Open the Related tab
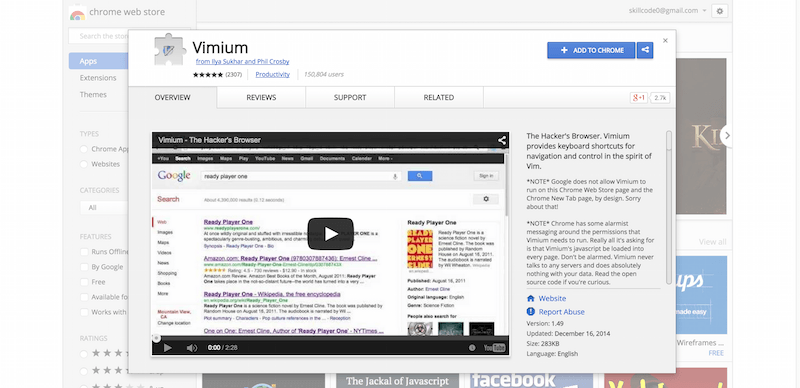This screenshot has height=388, width=800. pyautogui.click(x=439, y=98)
